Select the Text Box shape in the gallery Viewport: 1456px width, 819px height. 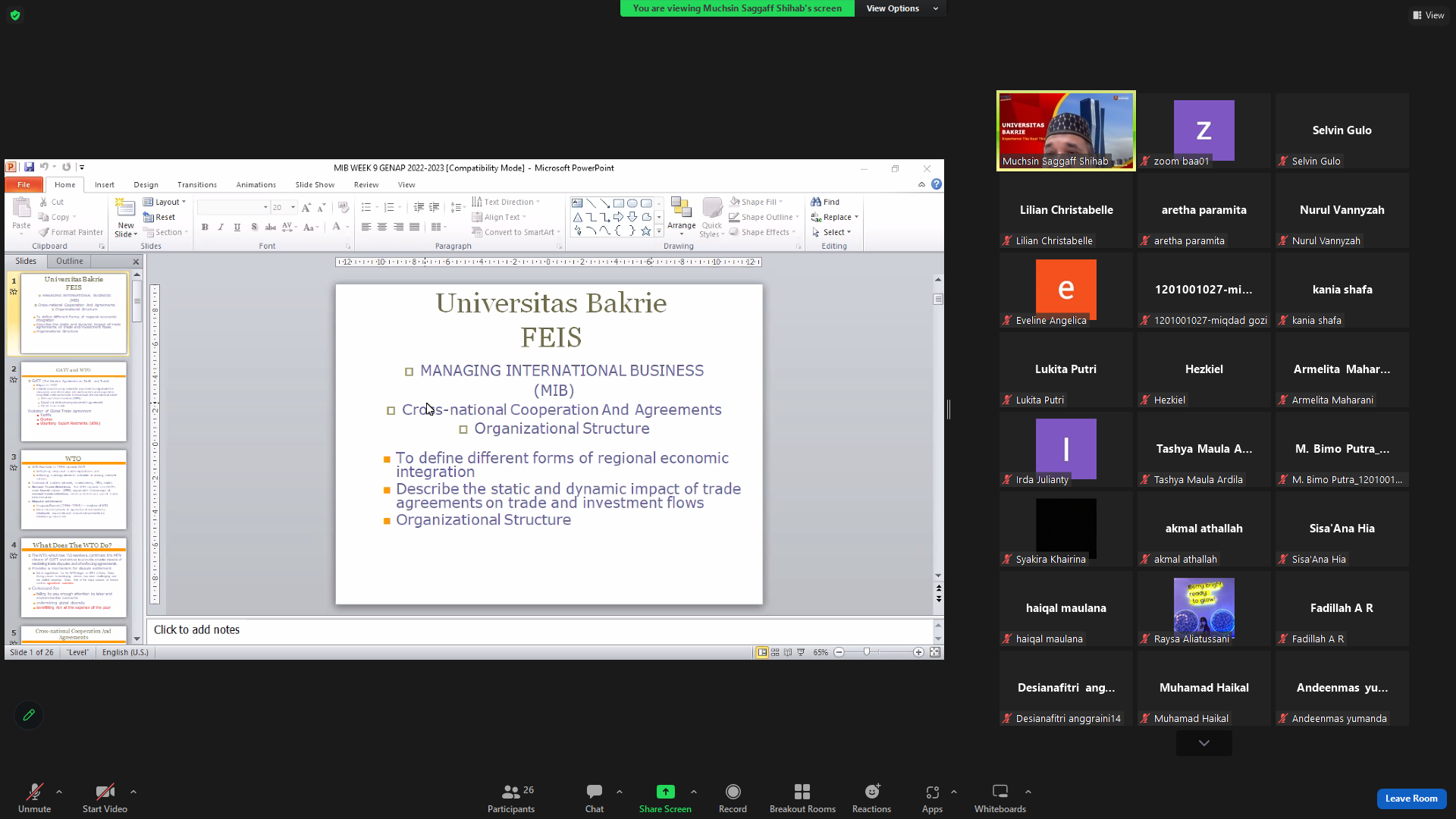pyautogui.click(x=577, y=203)
